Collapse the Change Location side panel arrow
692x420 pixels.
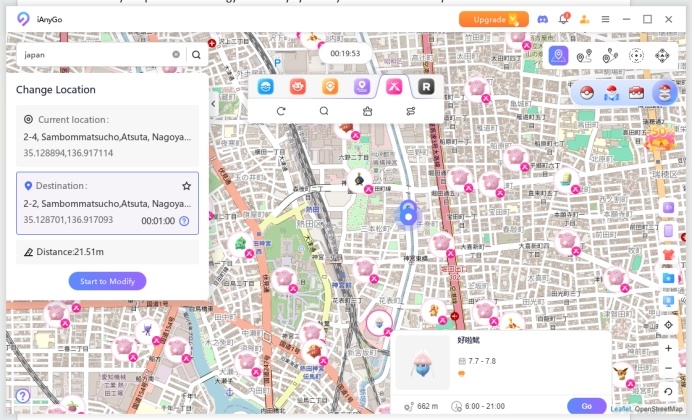click(214, 104)
